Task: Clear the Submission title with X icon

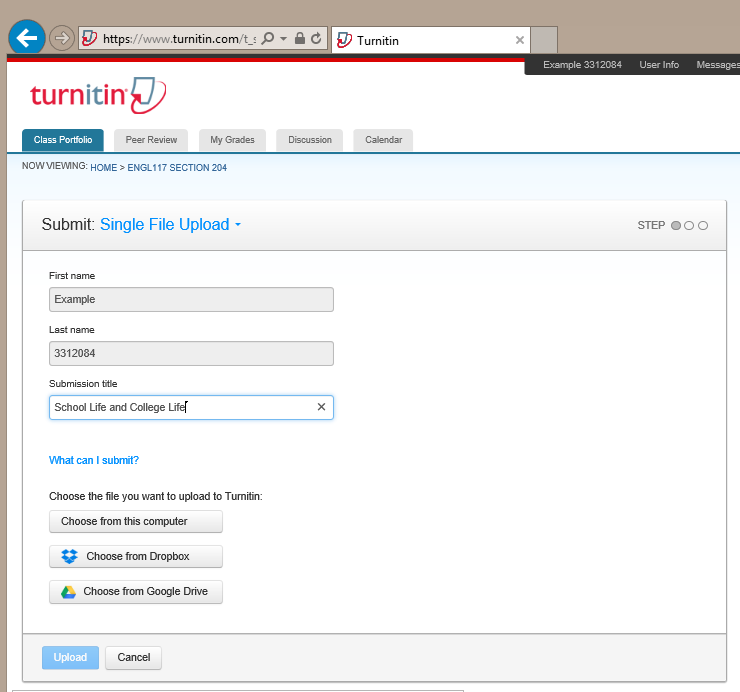Action: [321, 407]
